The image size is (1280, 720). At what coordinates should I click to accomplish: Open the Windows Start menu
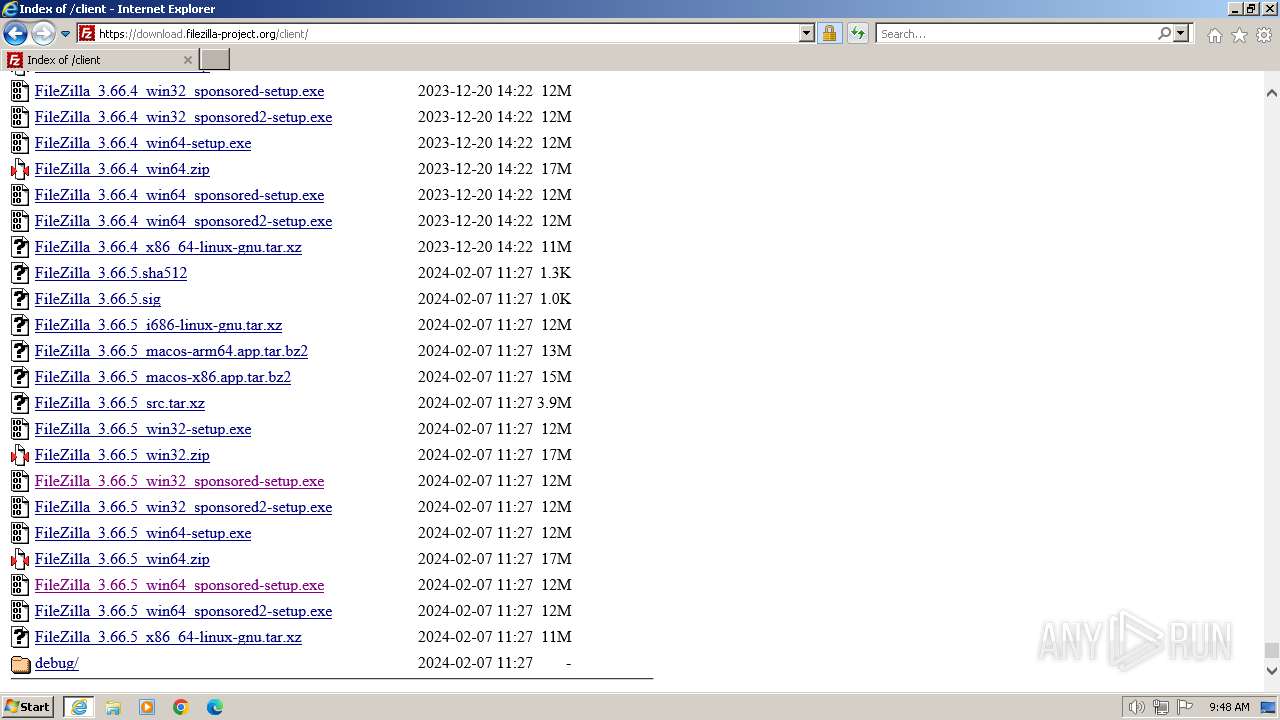pos(28,706)
